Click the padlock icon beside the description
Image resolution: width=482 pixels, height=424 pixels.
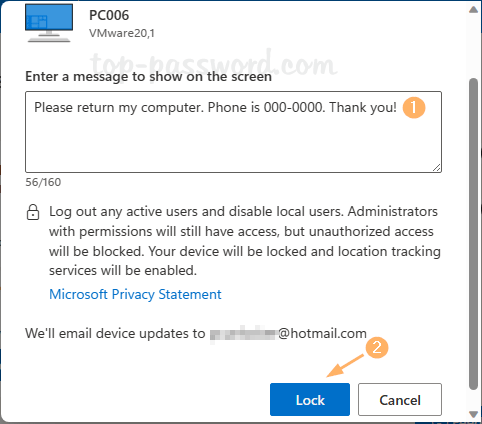point(33,213)
